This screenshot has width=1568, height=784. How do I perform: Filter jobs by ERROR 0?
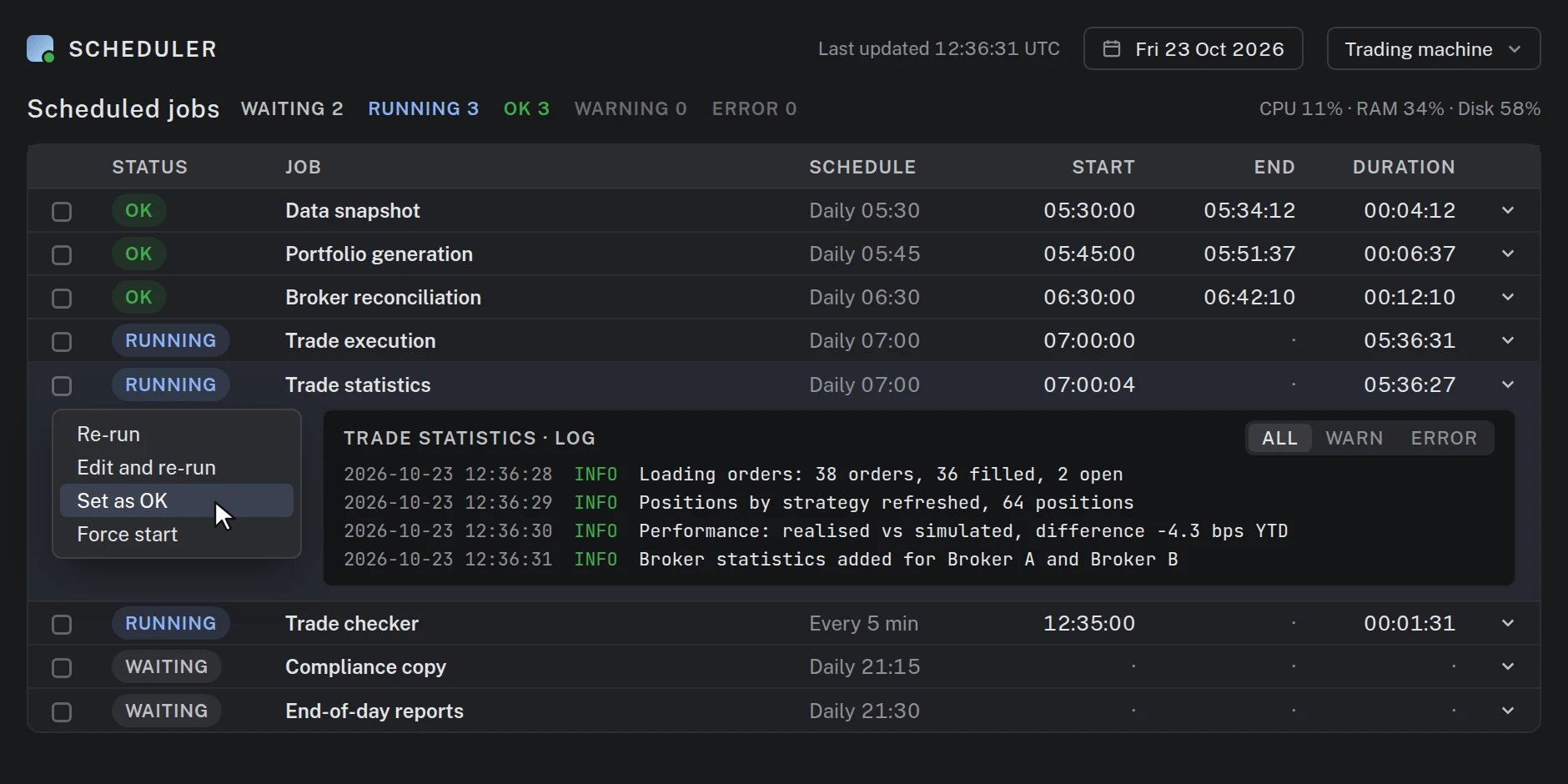coord(754,109)
